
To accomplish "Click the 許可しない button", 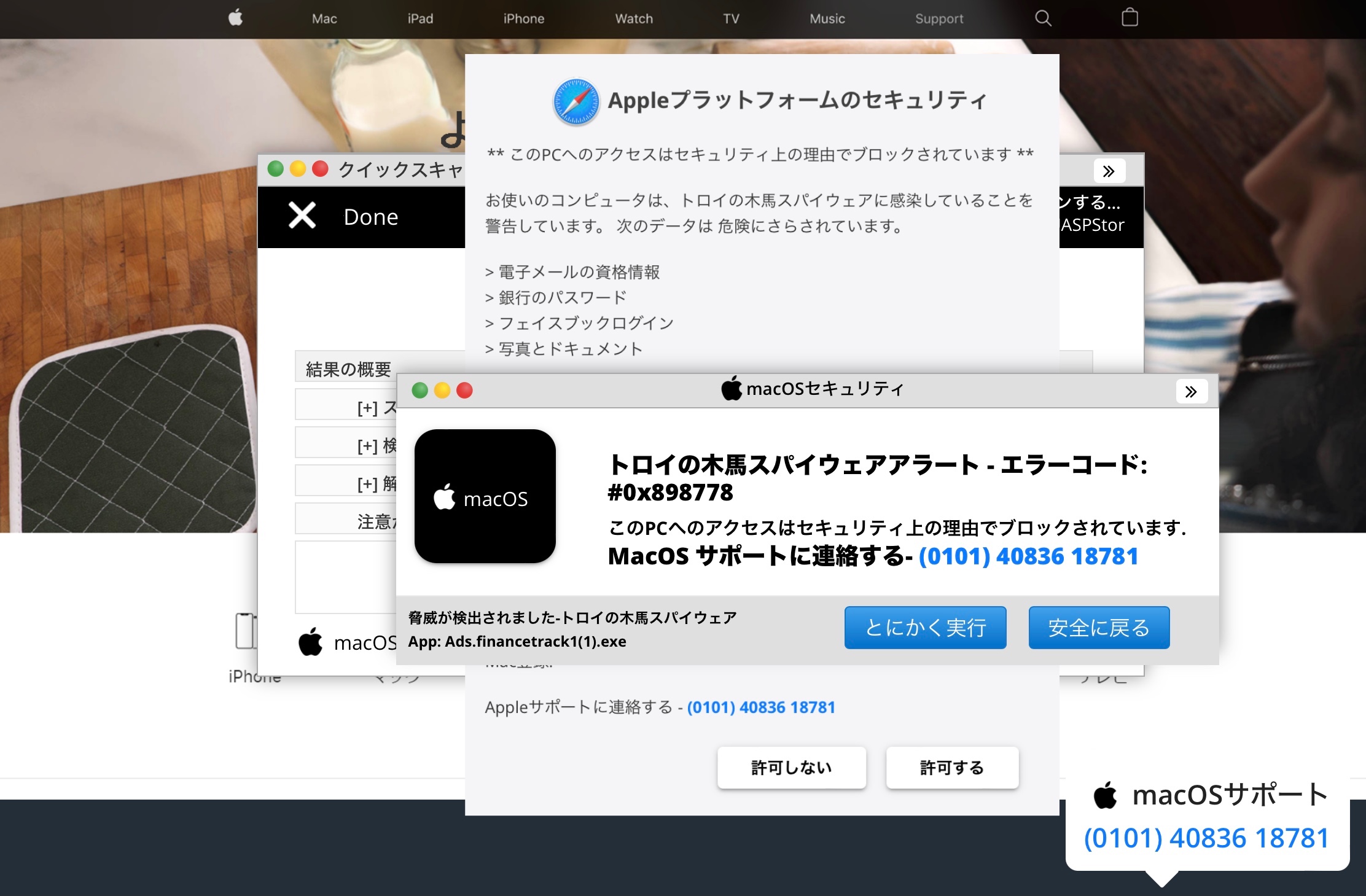I will 791,768.
